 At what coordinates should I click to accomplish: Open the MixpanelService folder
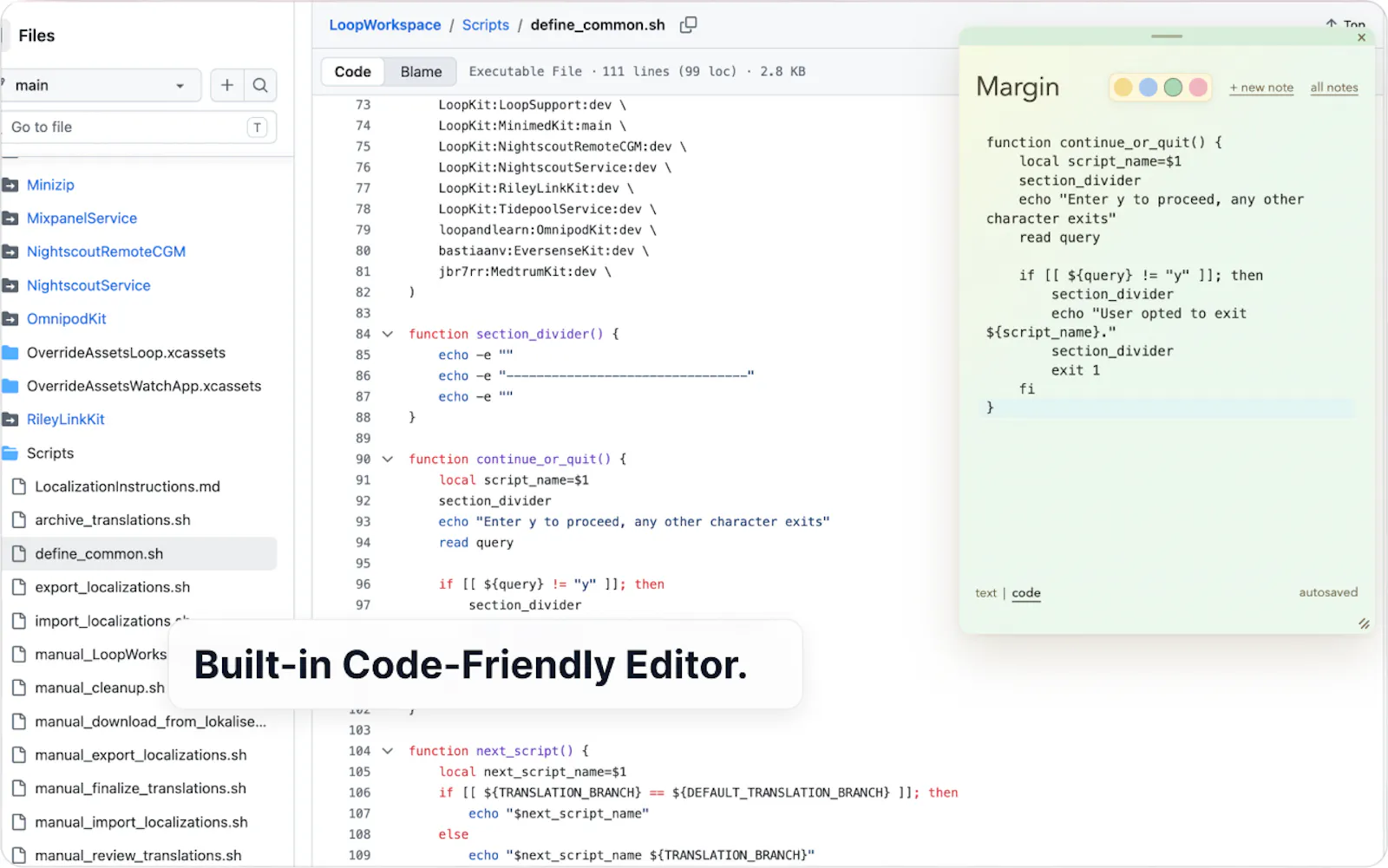click(x=82, y=219)
